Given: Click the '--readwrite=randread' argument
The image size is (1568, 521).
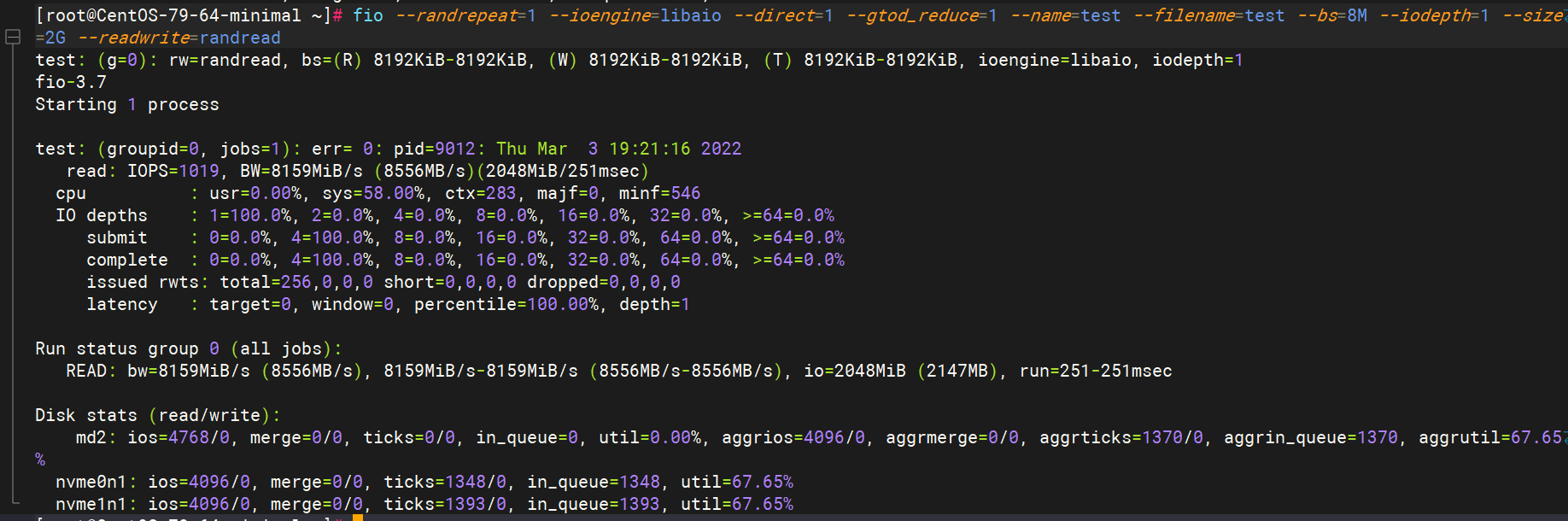Looking at the screenshot, I should pyautogui.click(x=178, y=38).
